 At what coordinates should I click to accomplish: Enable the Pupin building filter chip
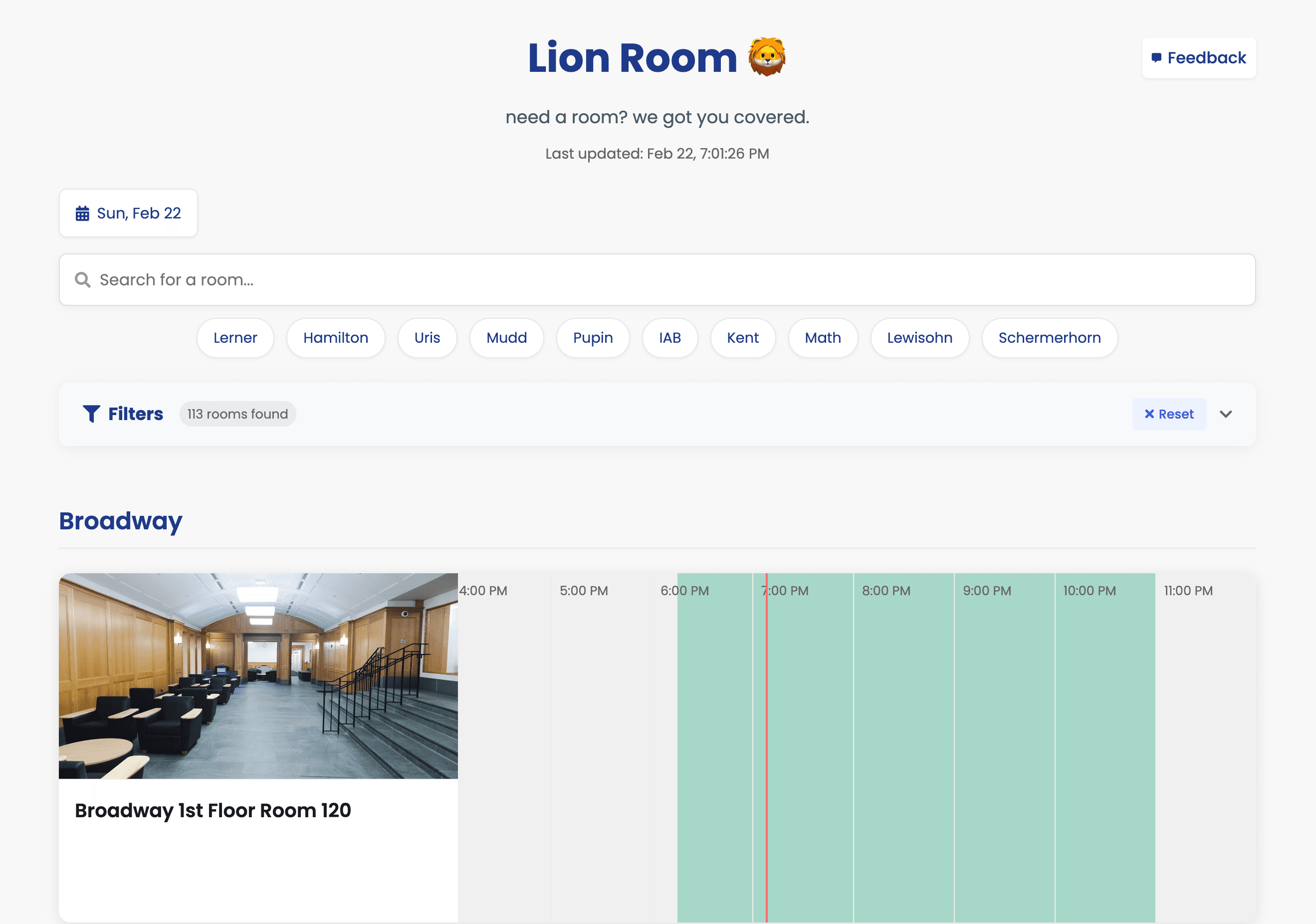593,338
